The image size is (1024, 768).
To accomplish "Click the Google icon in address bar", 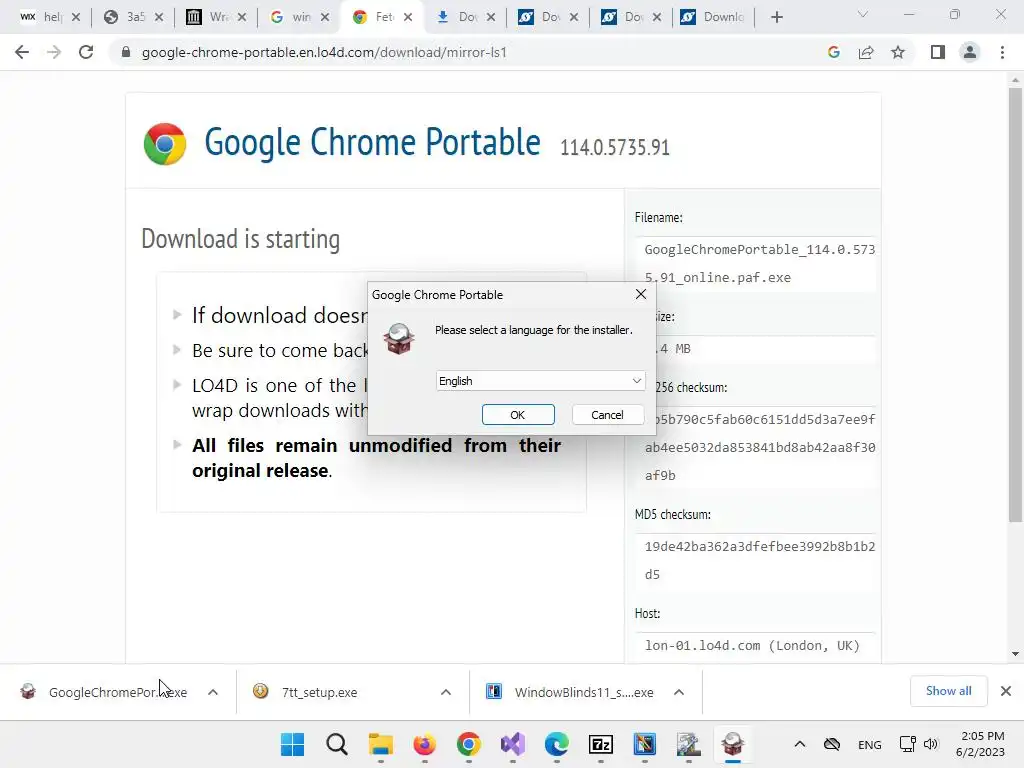I will [833, 52].
